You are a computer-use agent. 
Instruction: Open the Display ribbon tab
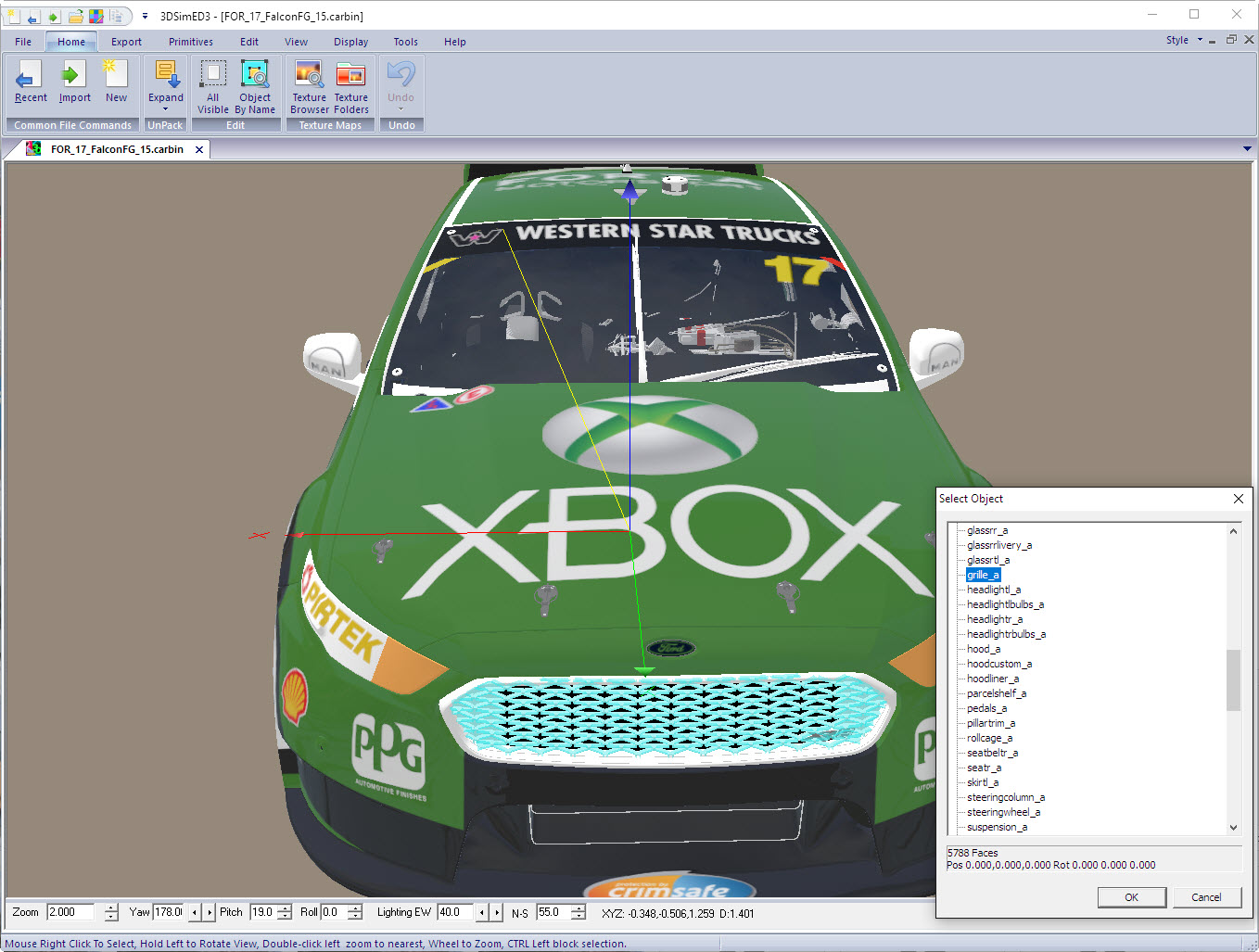351,42
